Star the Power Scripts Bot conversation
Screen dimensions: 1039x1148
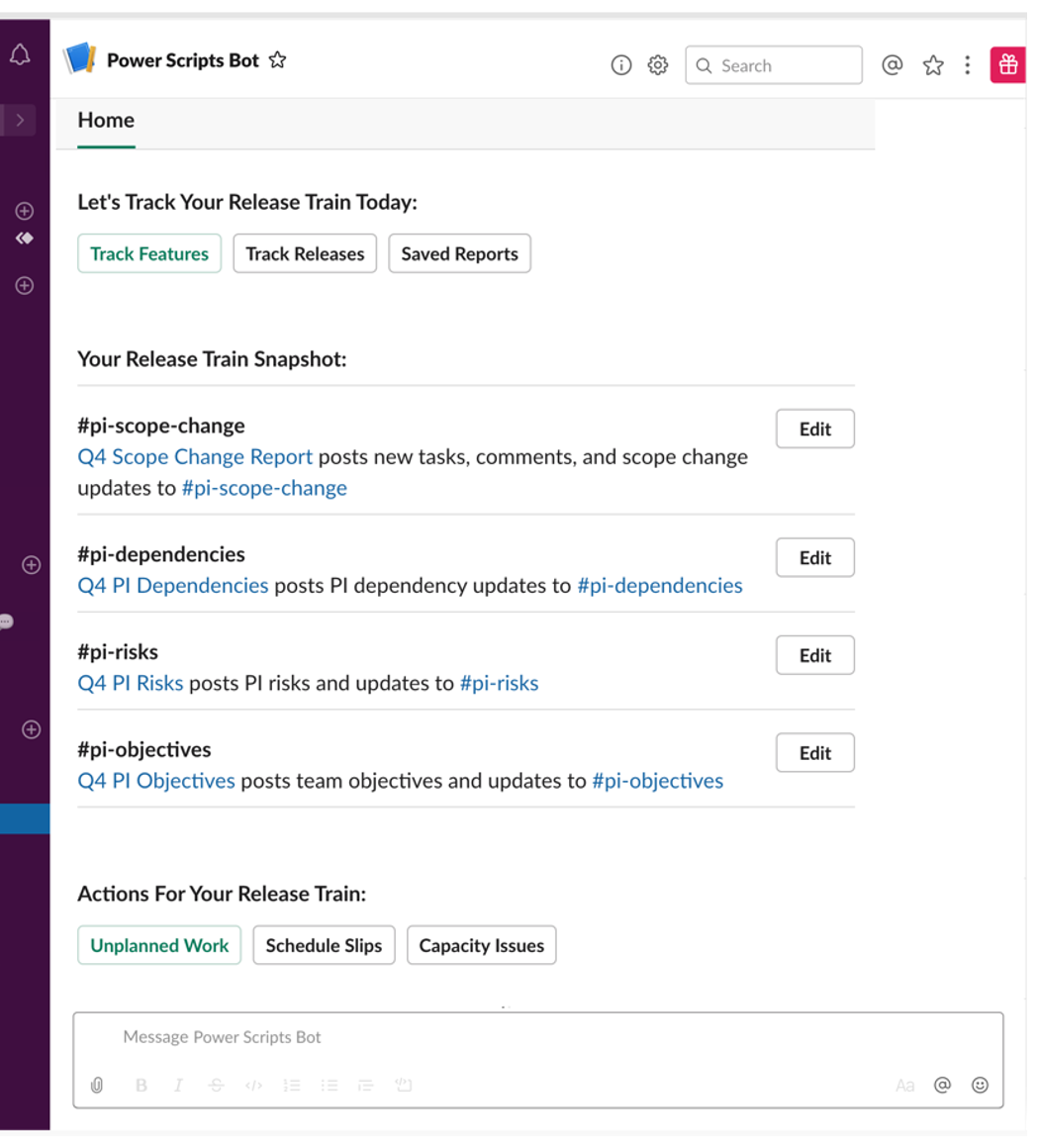277,60
